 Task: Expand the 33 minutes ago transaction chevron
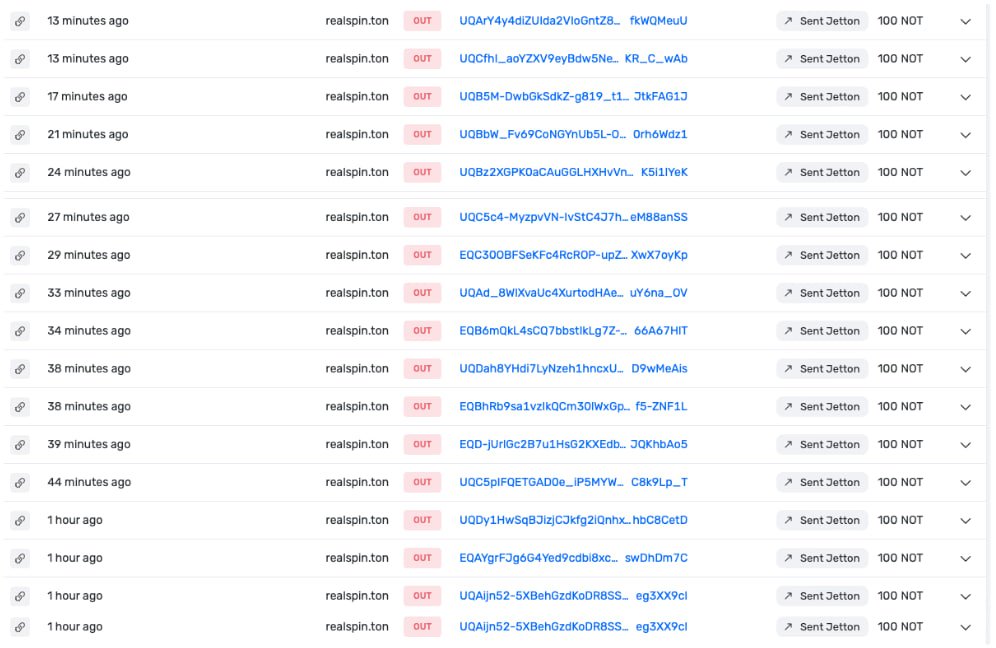(x=966, y=294)
